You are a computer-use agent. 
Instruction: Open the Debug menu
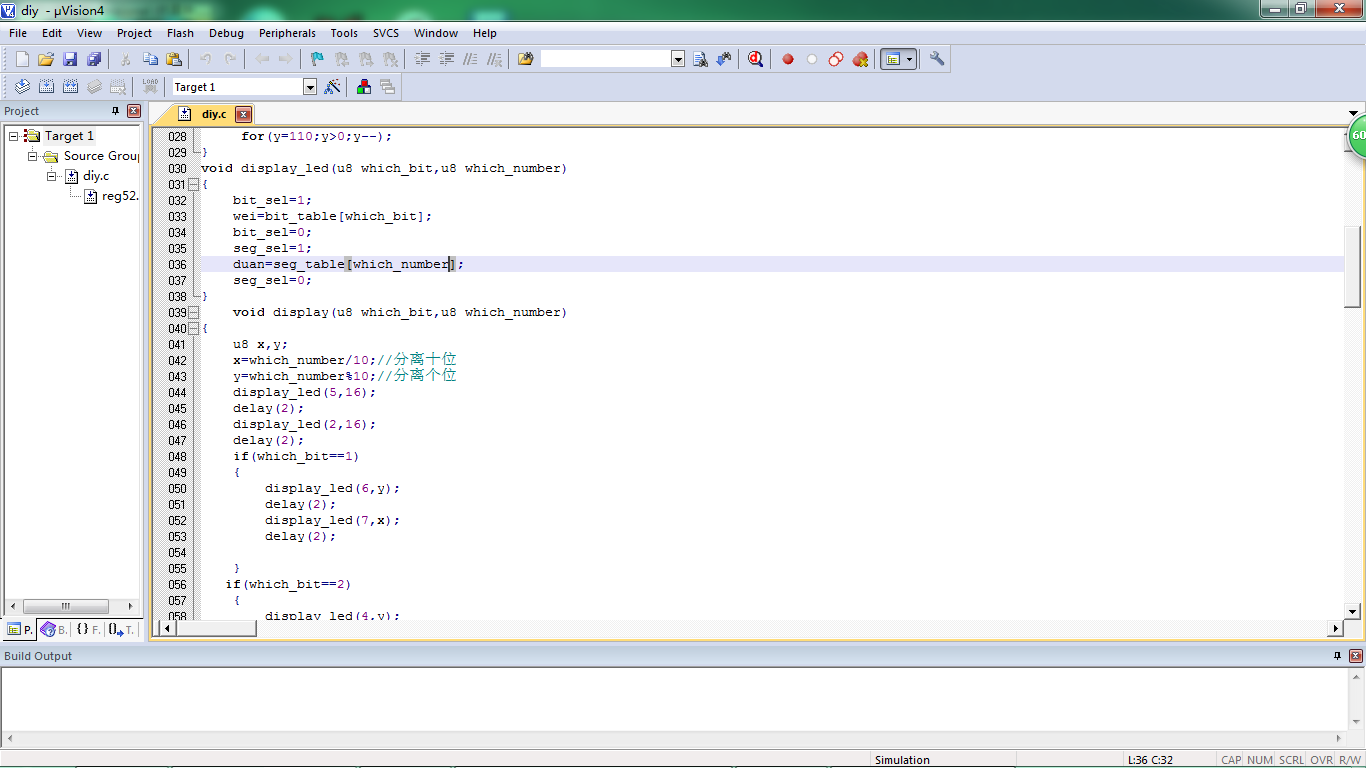[226, 33]
